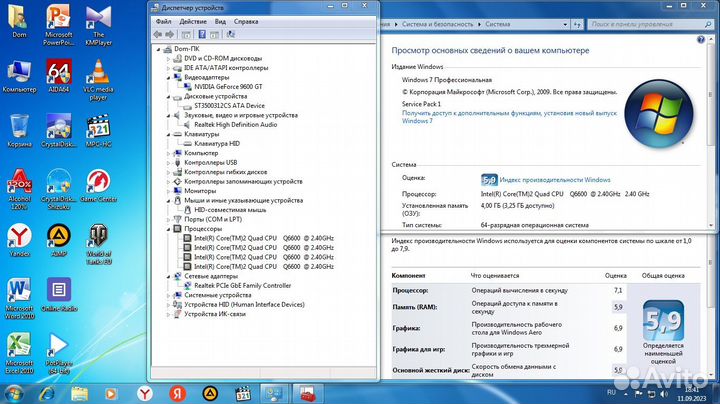Screen dimensions: 720x404
Task: Launch AIDA64 desktop shortcut
Action: click(x=58, y=76)
